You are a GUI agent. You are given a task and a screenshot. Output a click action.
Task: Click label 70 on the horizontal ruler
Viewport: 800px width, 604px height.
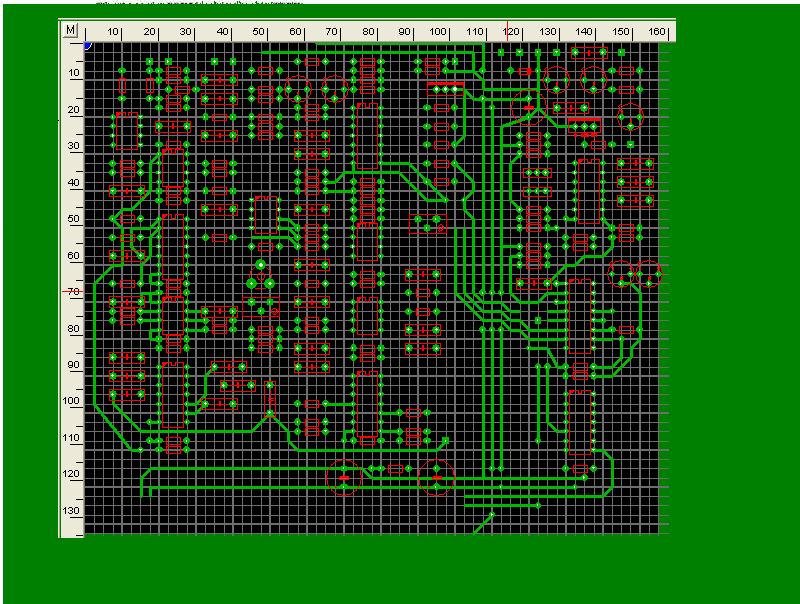(332, 32)
